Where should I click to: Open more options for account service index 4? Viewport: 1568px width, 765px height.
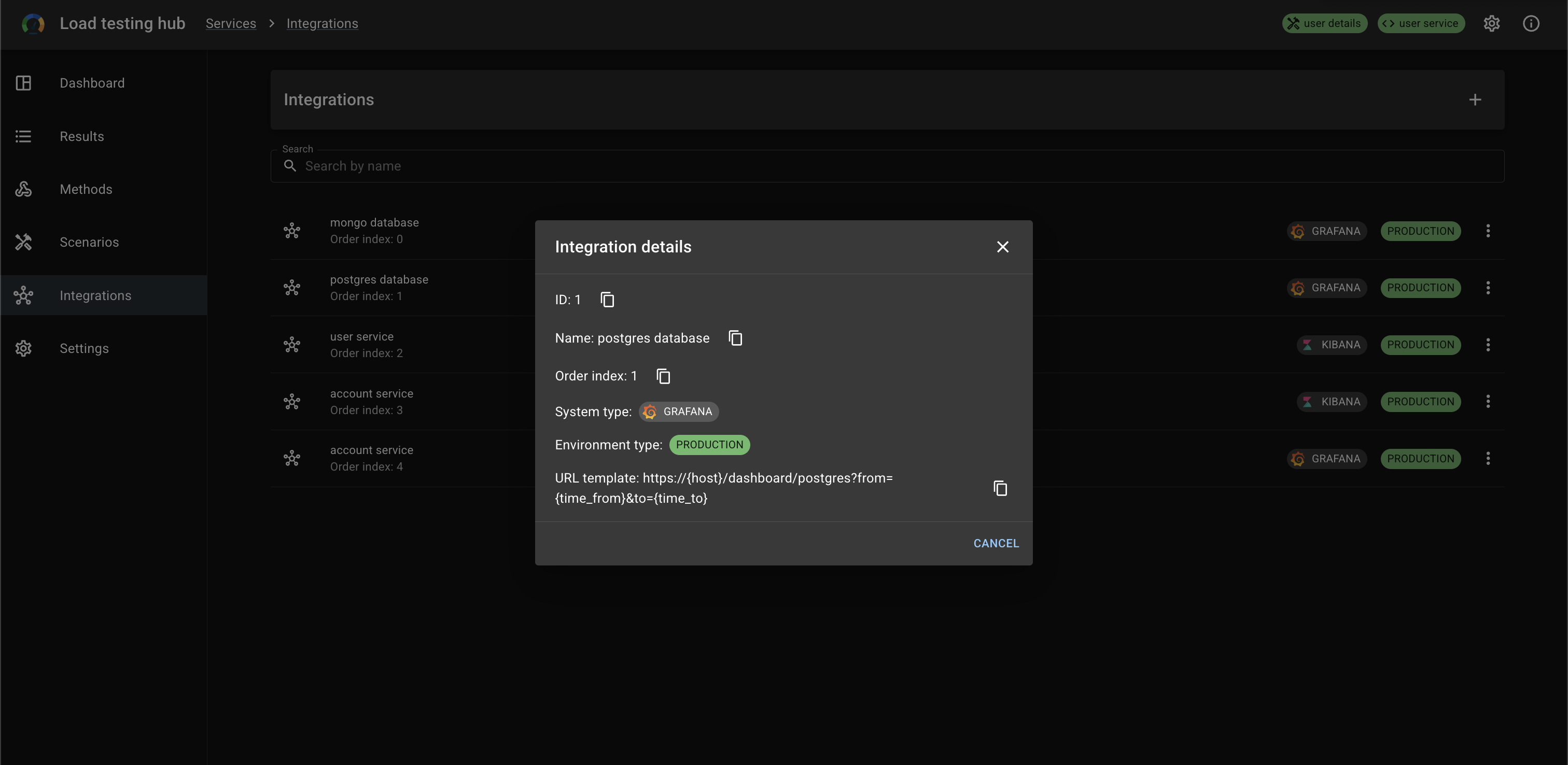tap(1488, 458)
